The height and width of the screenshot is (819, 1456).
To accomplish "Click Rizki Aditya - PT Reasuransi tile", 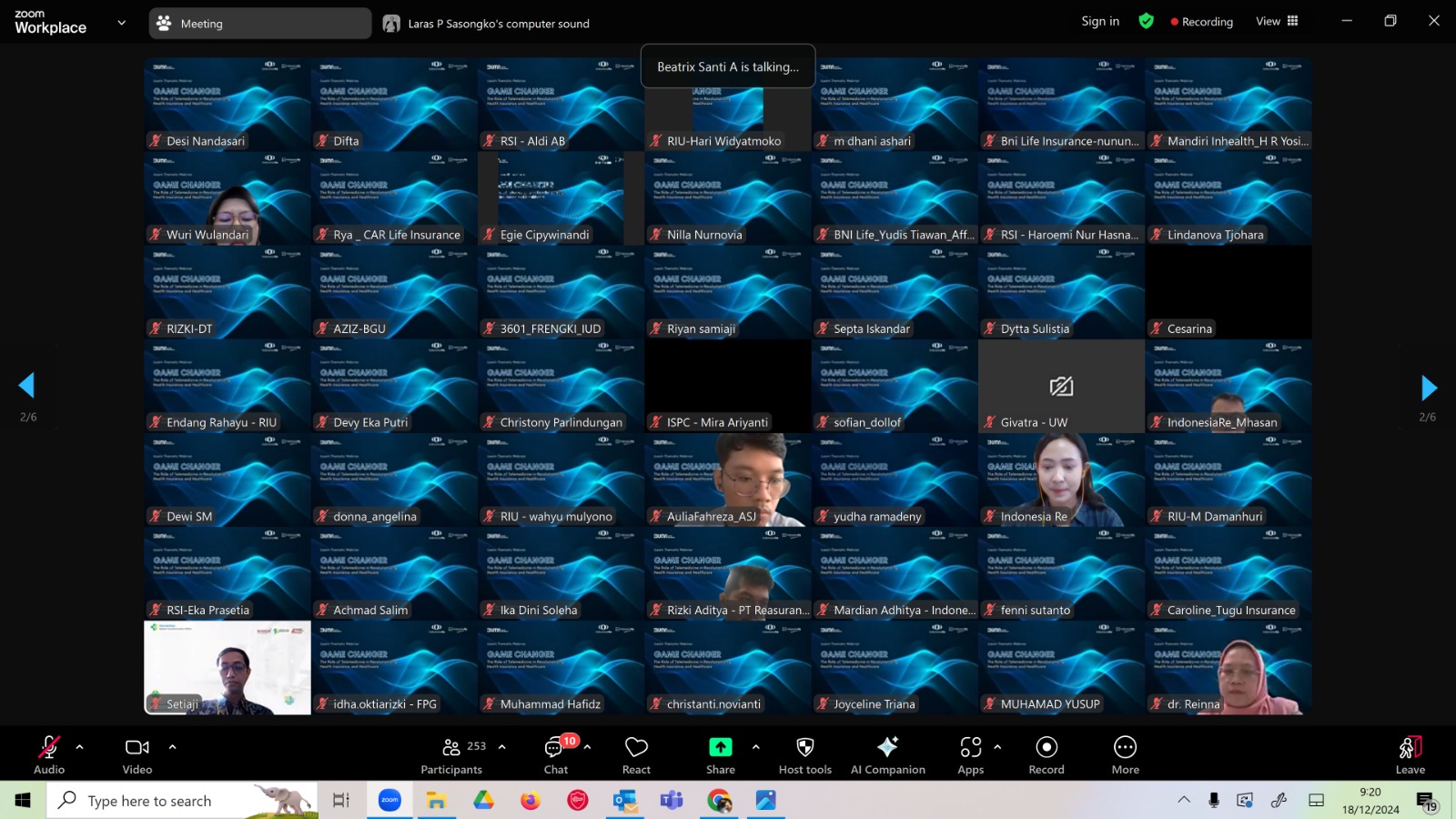I will point(728,574).
